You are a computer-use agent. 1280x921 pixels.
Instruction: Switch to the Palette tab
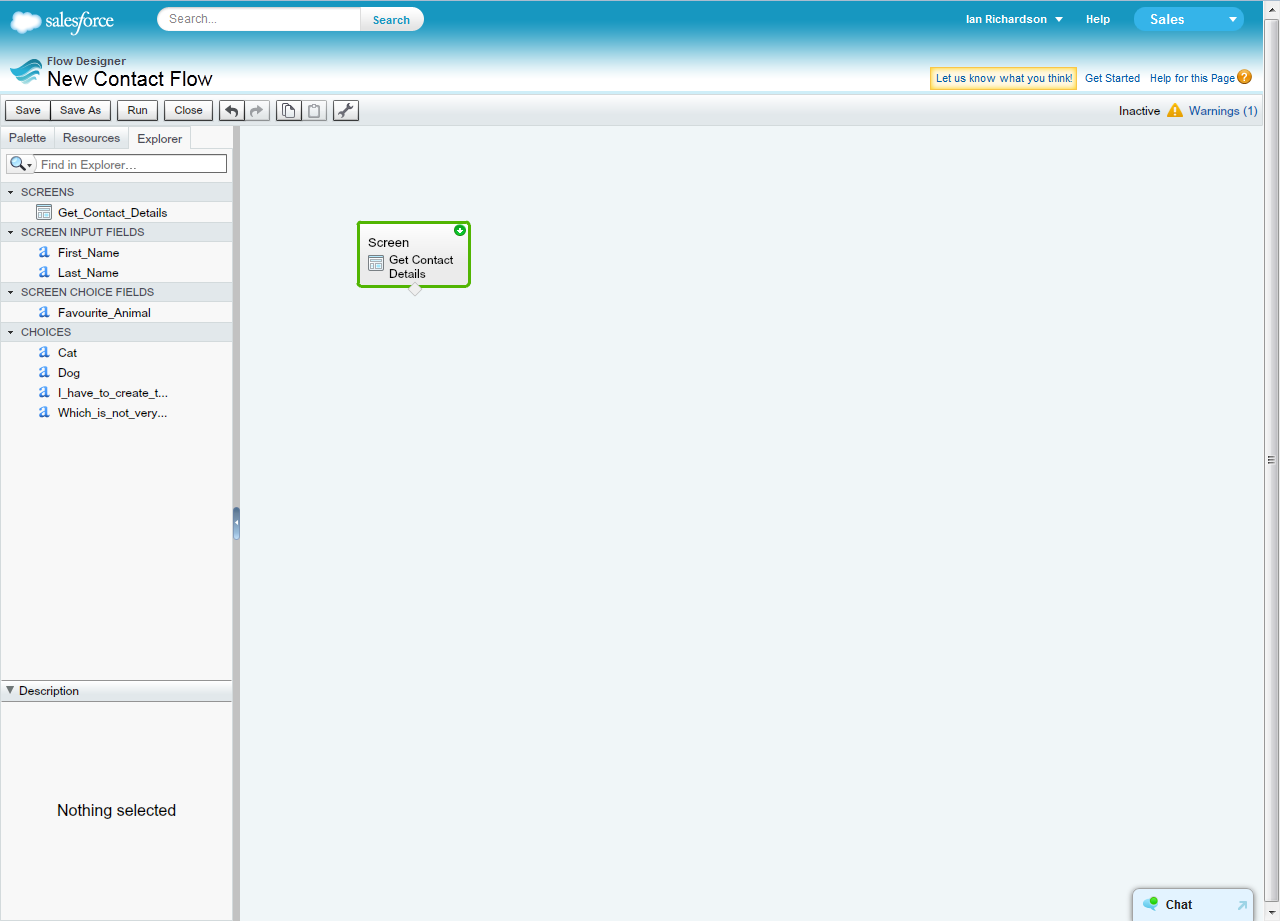pyautogui.click(x=28, y=138)
